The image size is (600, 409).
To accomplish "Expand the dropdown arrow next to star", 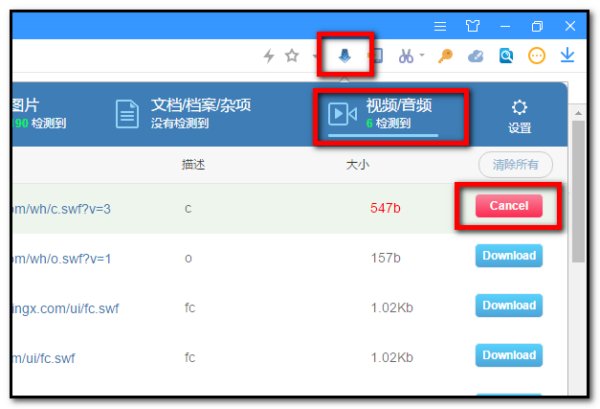I will [314, 56].
